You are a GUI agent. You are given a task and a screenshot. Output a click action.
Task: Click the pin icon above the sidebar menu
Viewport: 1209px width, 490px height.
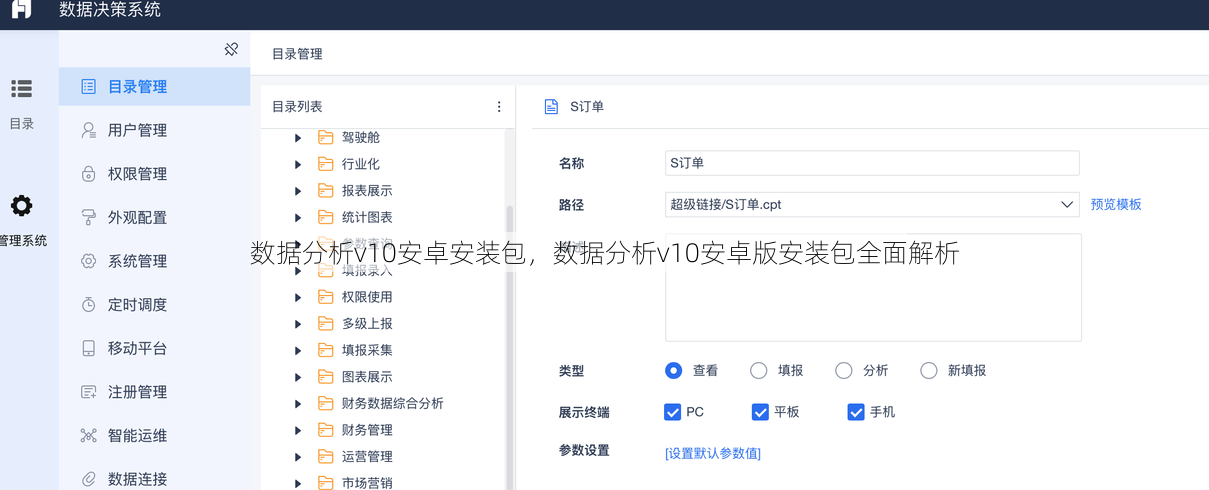click(231, 49)
